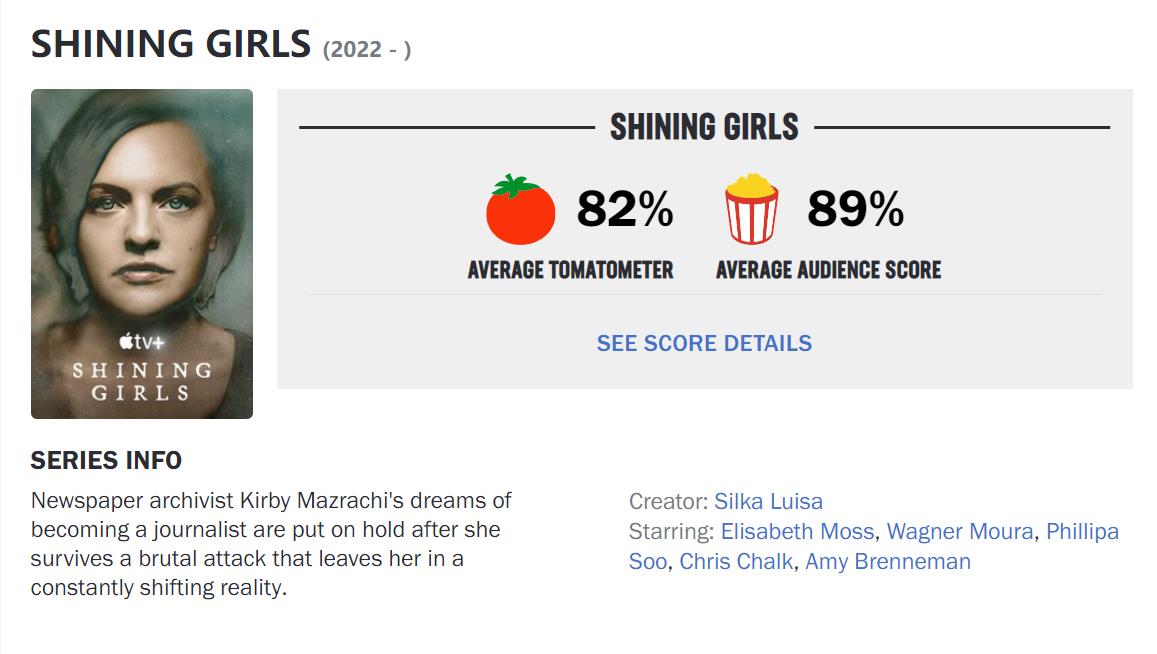Click the 82% Tomatometer score
1157x654 pixels.
pos(625,209)
